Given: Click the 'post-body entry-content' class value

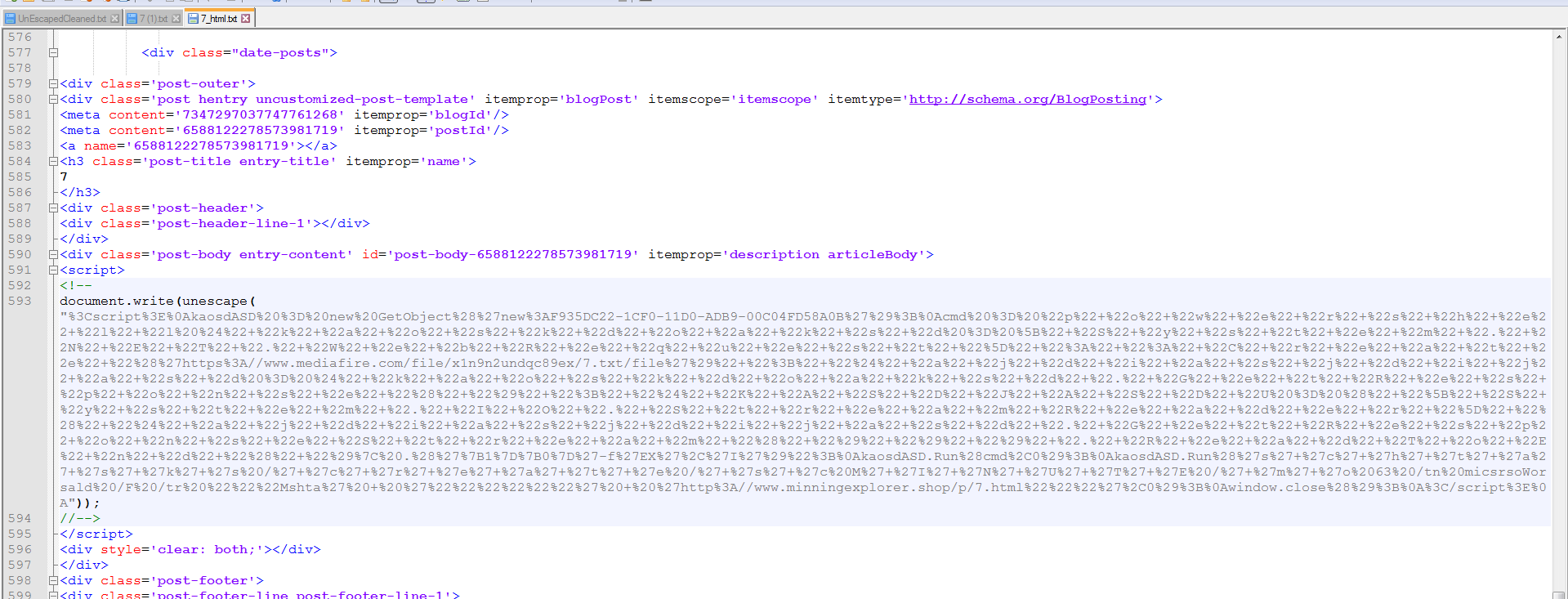Looking at the screenshot, I should pyautogui.click(x=252, y=254).
